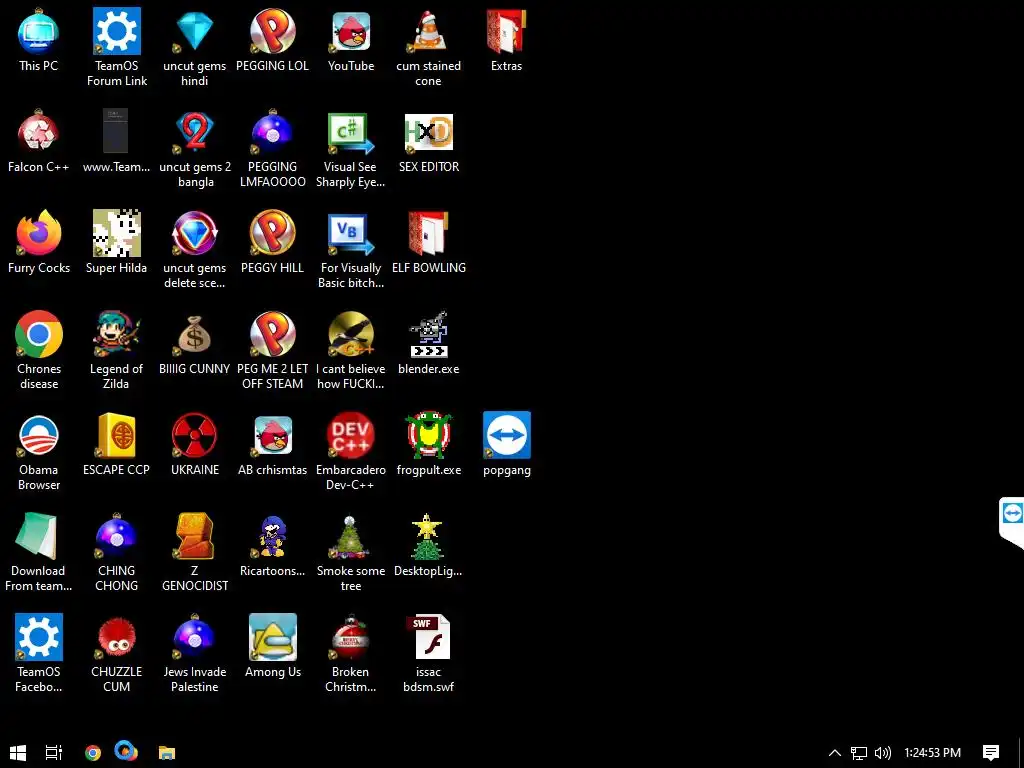Open the money bag desktop icon
Image resolution: width=1024 pixels, height=768 pixels.
point(195,334)
